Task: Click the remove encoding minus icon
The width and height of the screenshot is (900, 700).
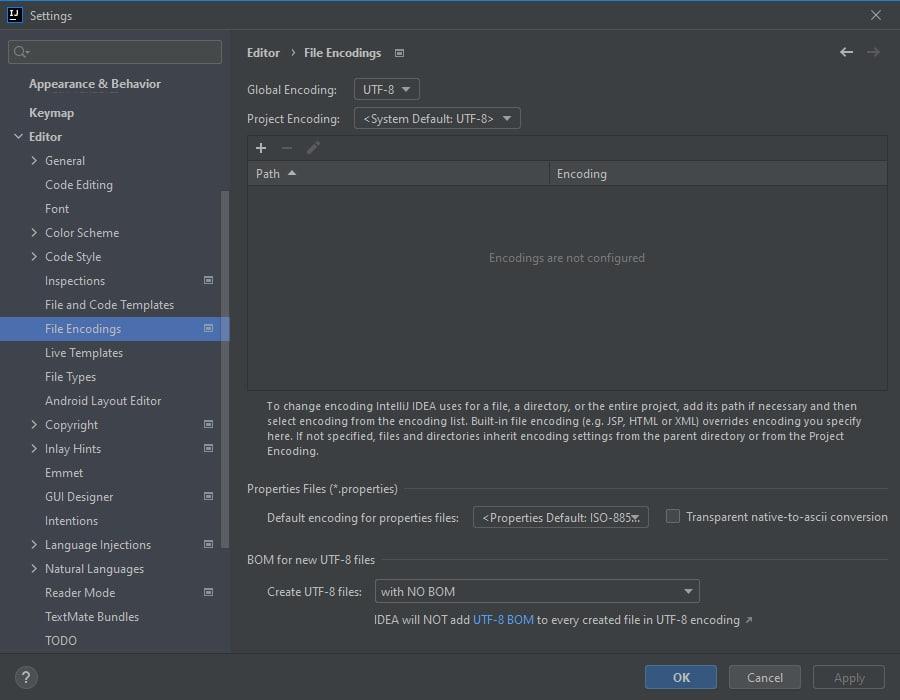Action: point(287,148)
